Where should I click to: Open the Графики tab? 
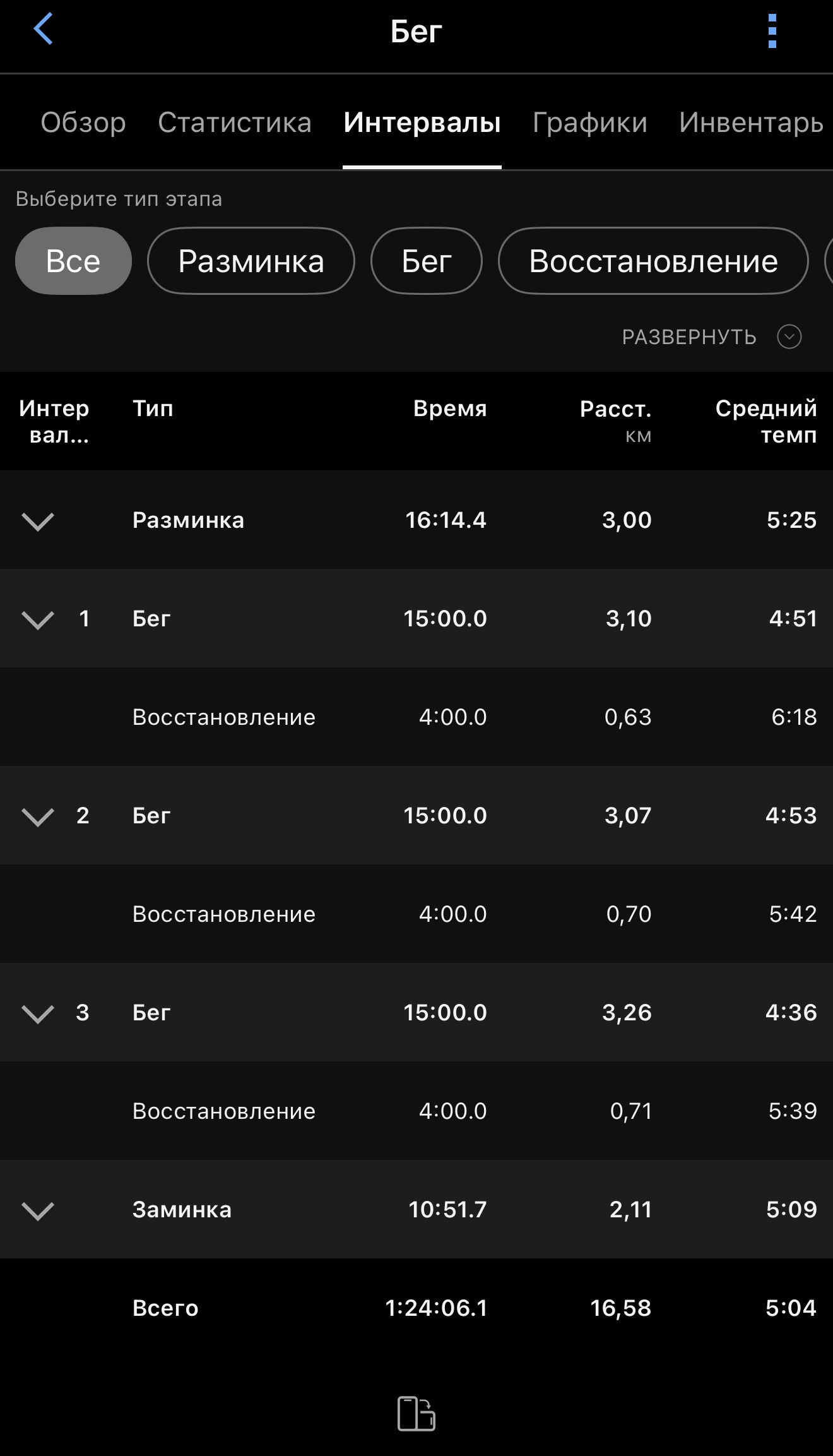point(590,122)
